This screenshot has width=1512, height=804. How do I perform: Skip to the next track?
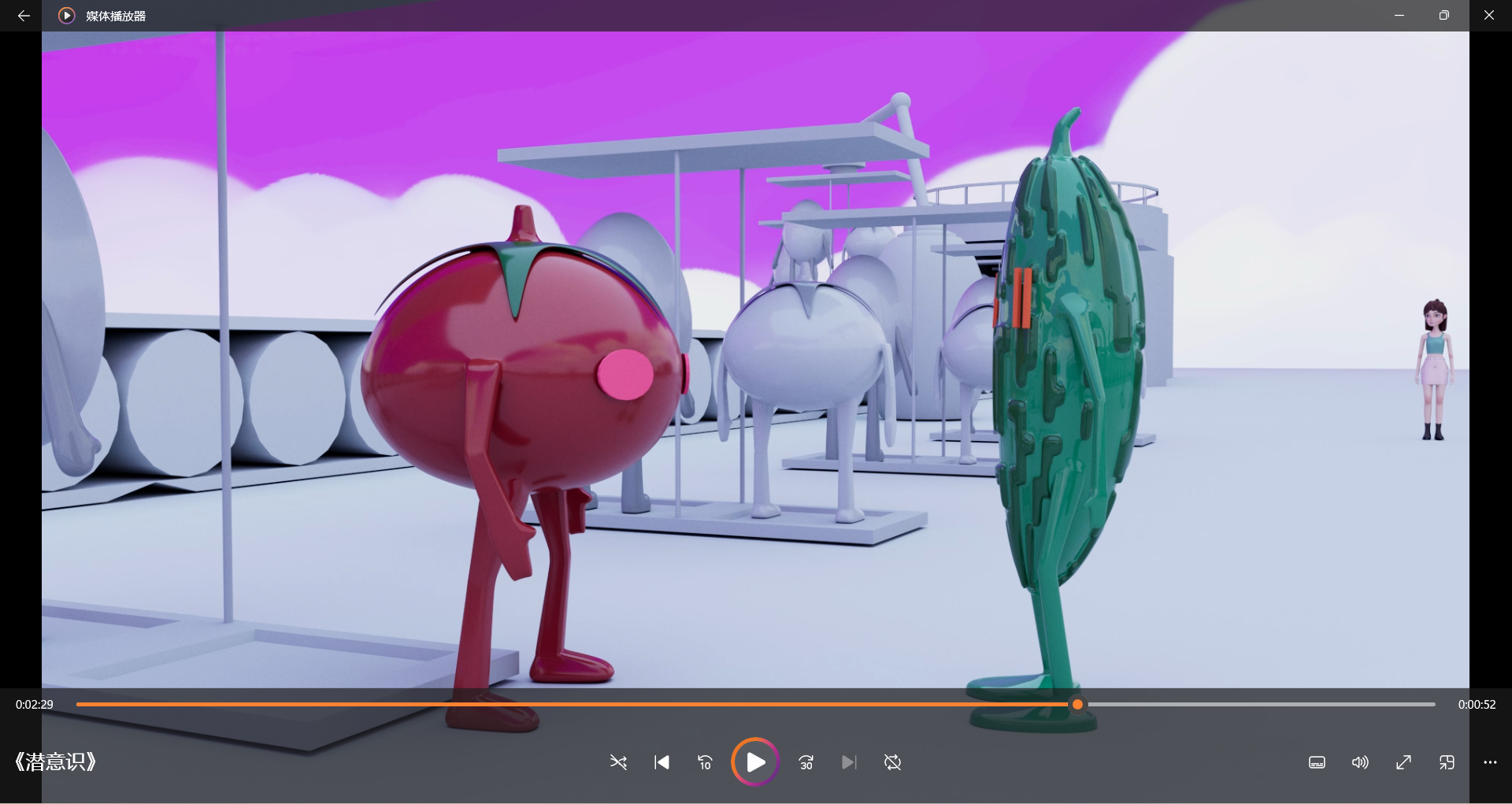click(849, 762)
